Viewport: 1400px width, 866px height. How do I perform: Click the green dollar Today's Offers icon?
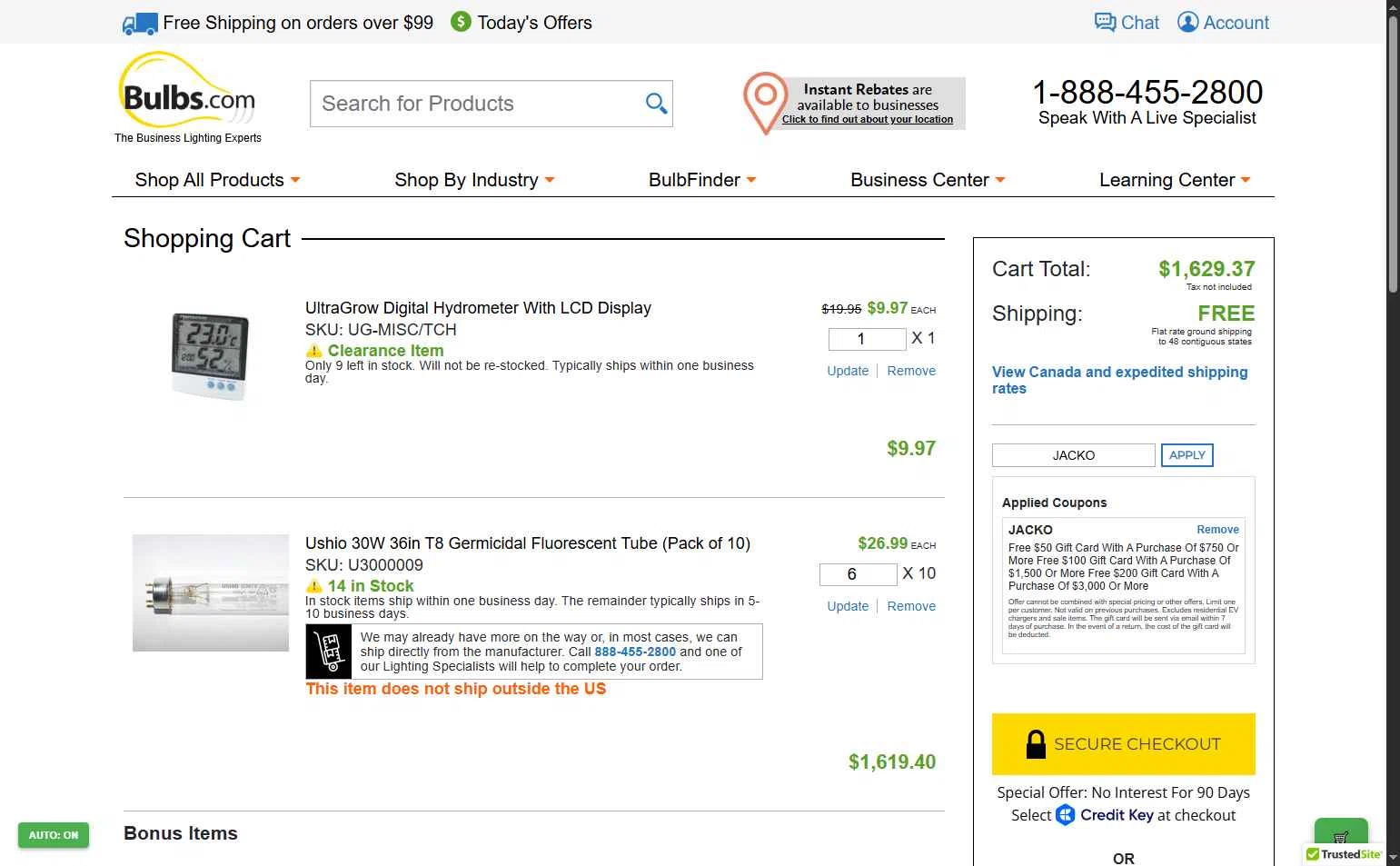coord(461,22)
